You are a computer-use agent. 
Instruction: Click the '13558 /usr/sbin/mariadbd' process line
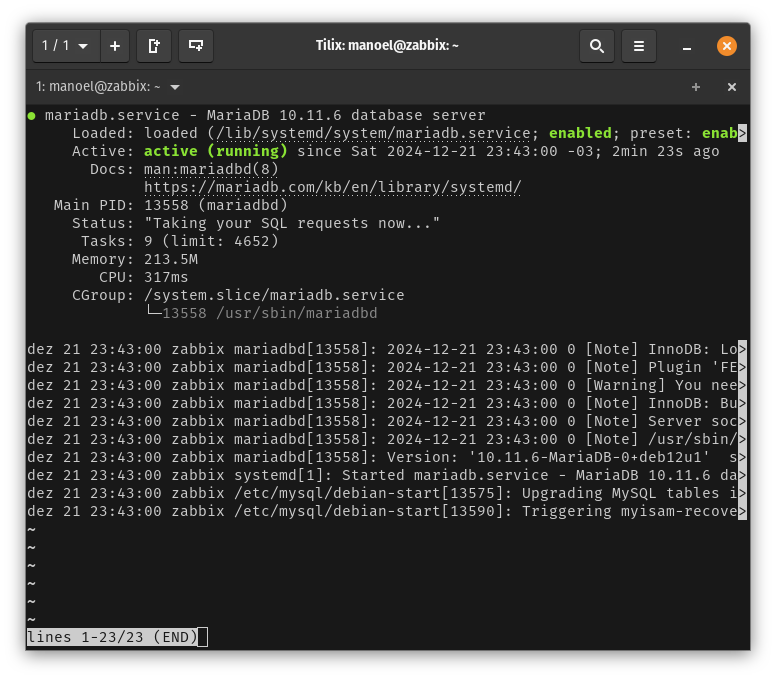tap(270, 313)
